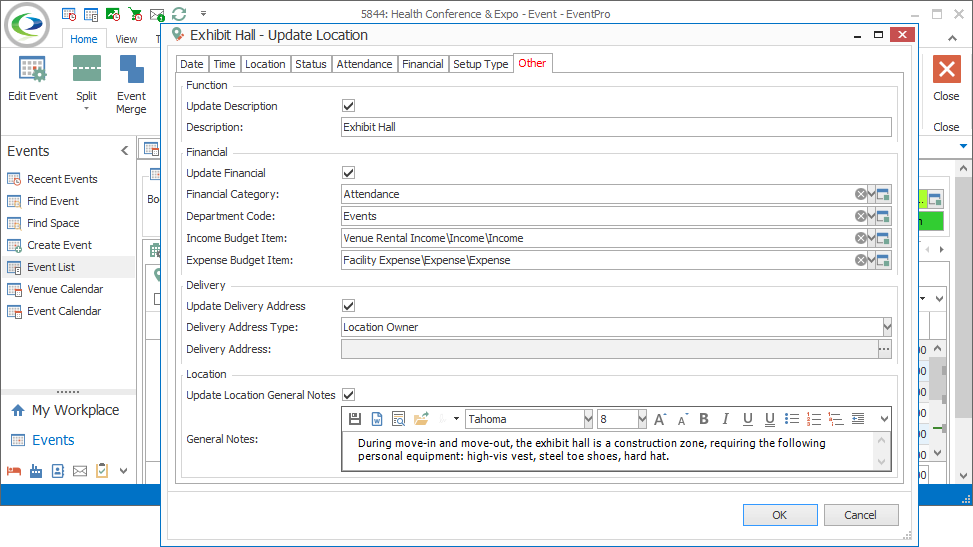Apply multilevel list in General Notes
This screenshot has width=973, height=547.
pos(836,419)
